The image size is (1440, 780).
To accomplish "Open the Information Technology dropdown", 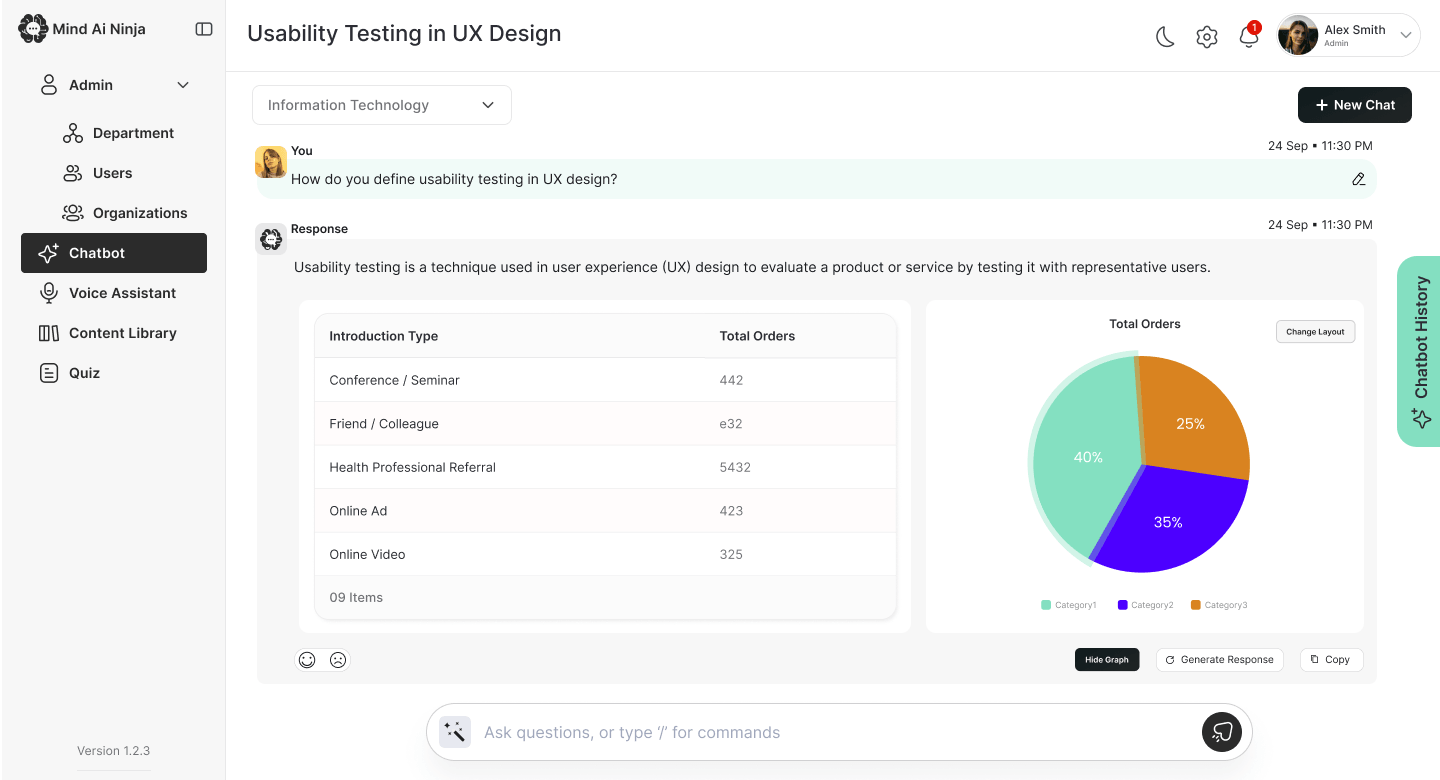I will pos(382,105).
